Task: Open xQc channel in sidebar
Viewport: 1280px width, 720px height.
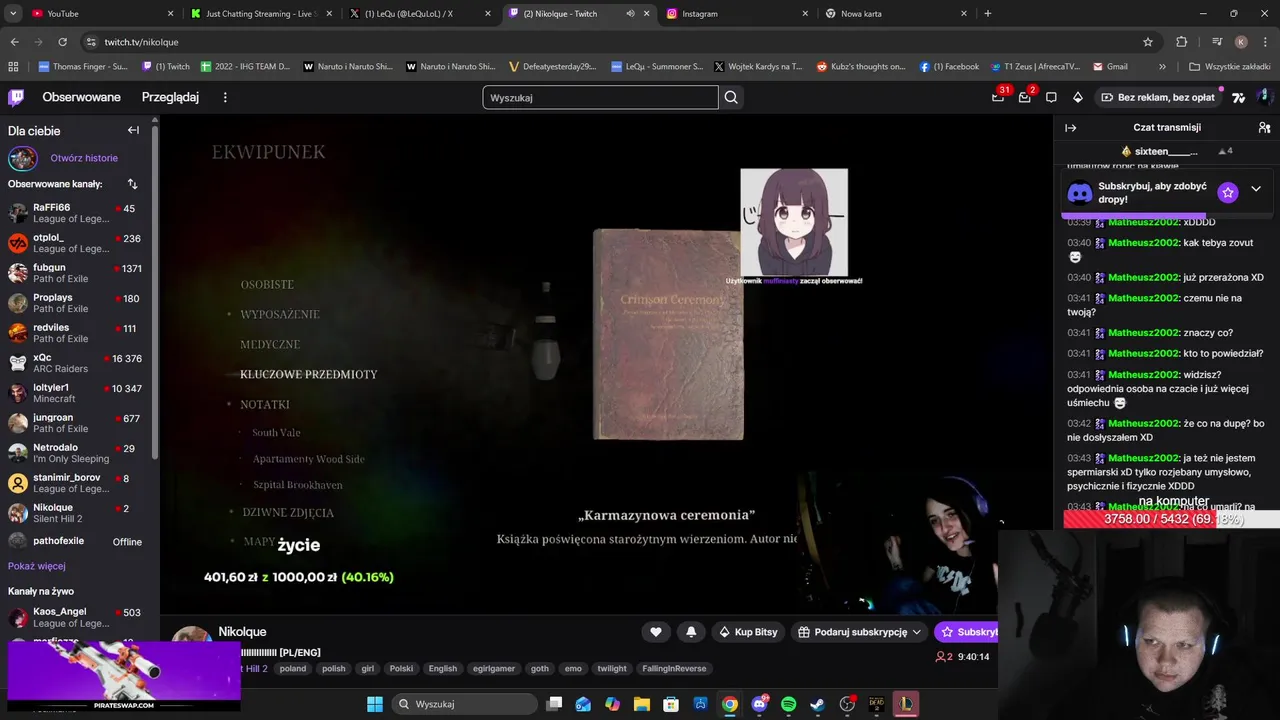Action: (x=77, y=363)
